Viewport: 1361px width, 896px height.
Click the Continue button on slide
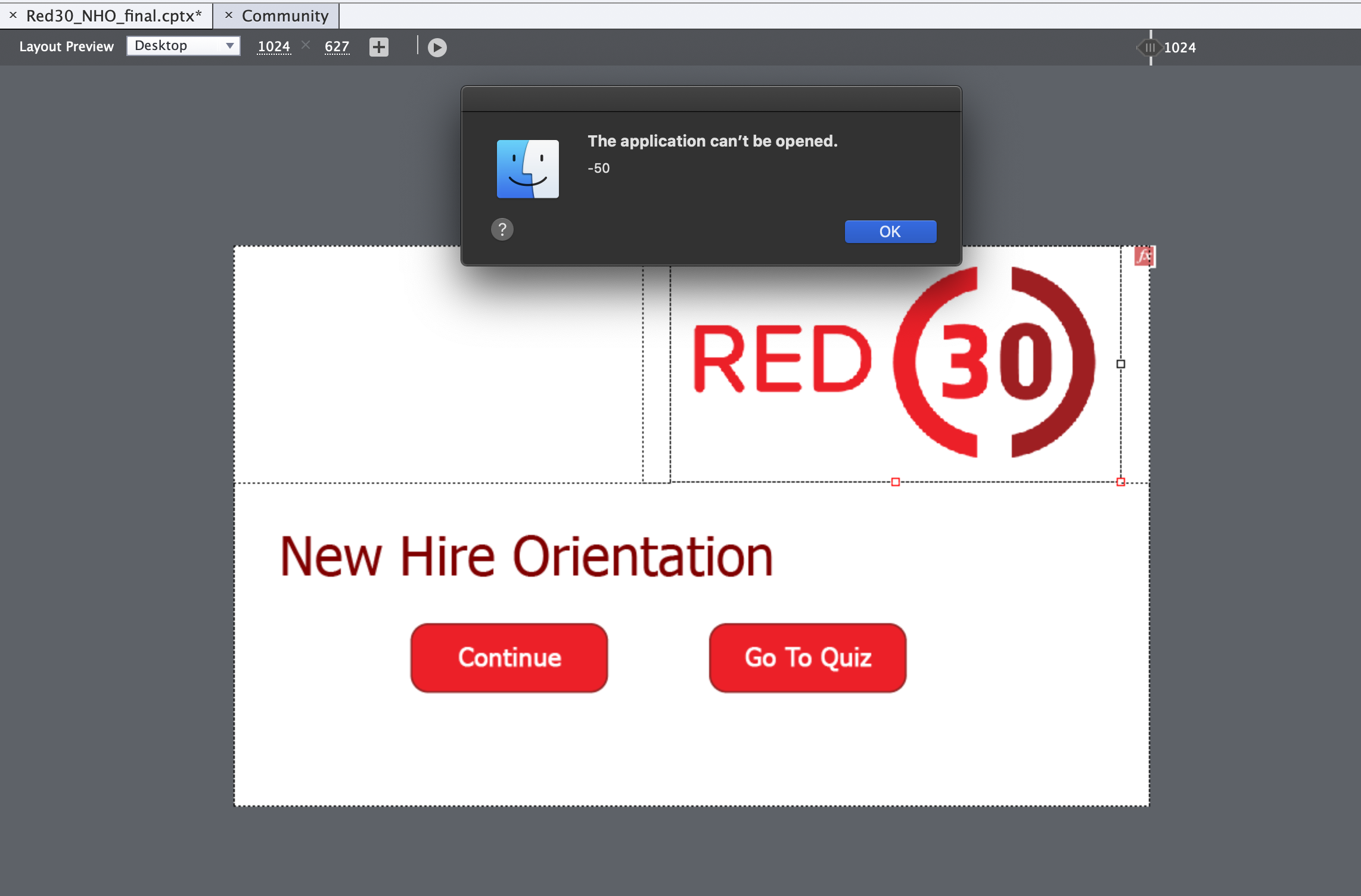point(509,658)
